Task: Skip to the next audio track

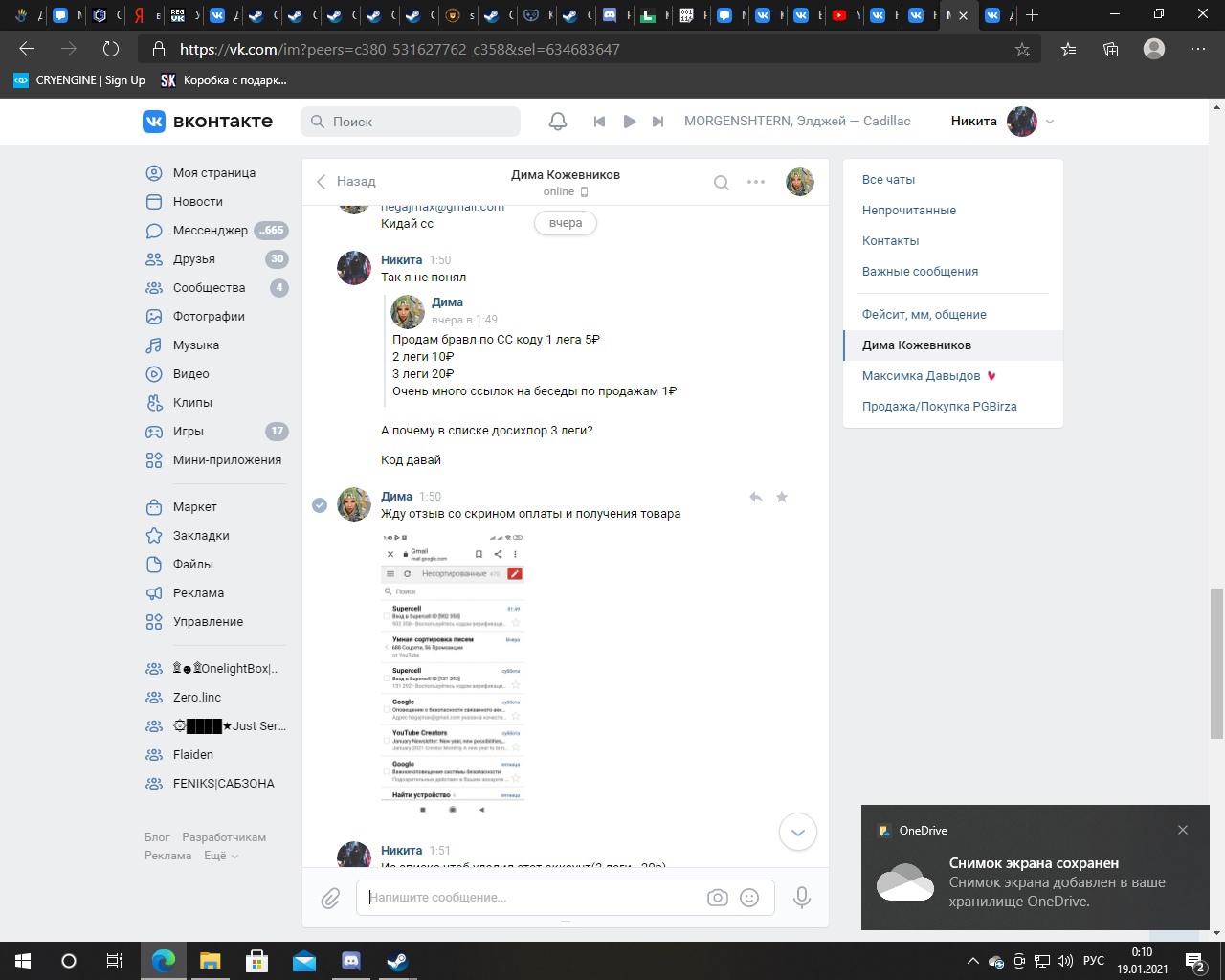Action: 657,122
